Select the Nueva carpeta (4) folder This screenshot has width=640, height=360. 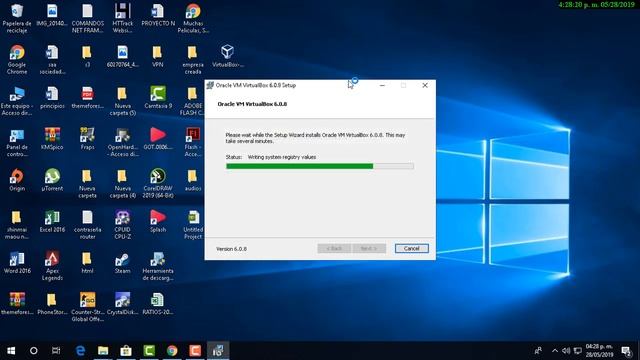click(x=122, y=184)
